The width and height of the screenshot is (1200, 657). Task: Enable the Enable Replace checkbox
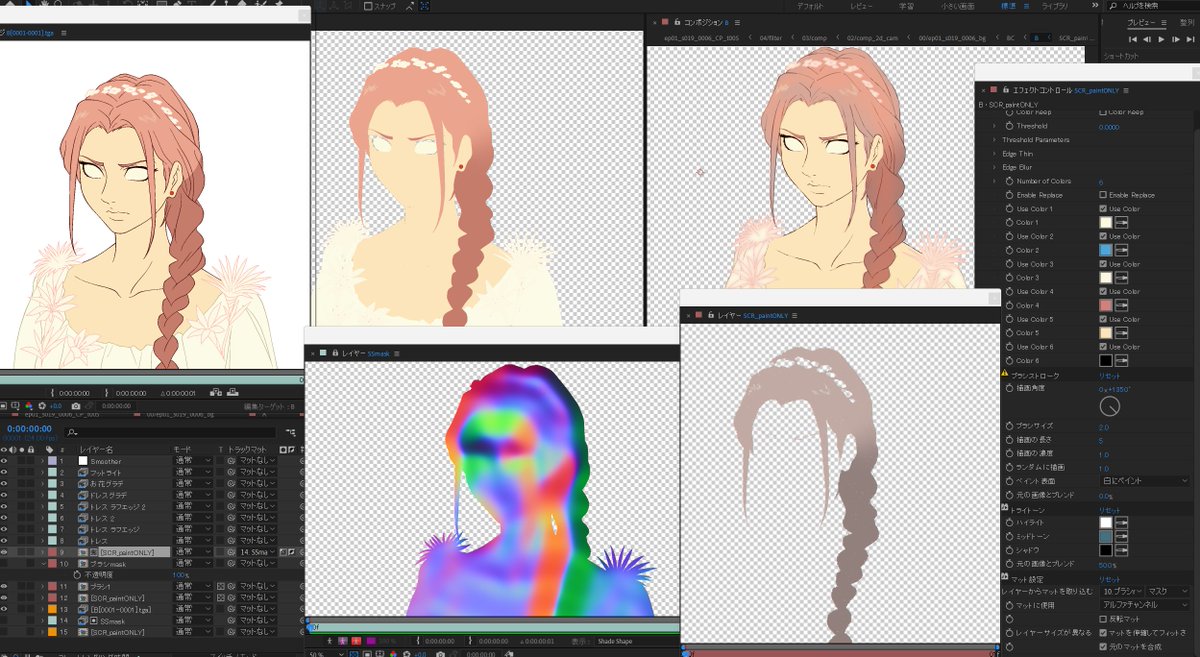tap(1103, 195)
